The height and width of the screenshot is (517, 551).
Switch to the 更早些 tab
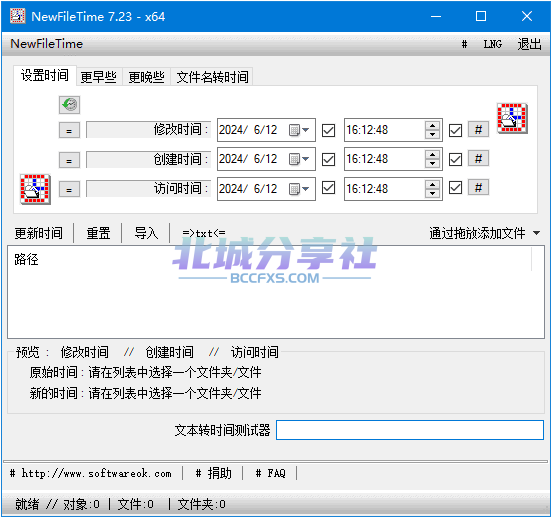pyautogui.click(x=99, y=77)
